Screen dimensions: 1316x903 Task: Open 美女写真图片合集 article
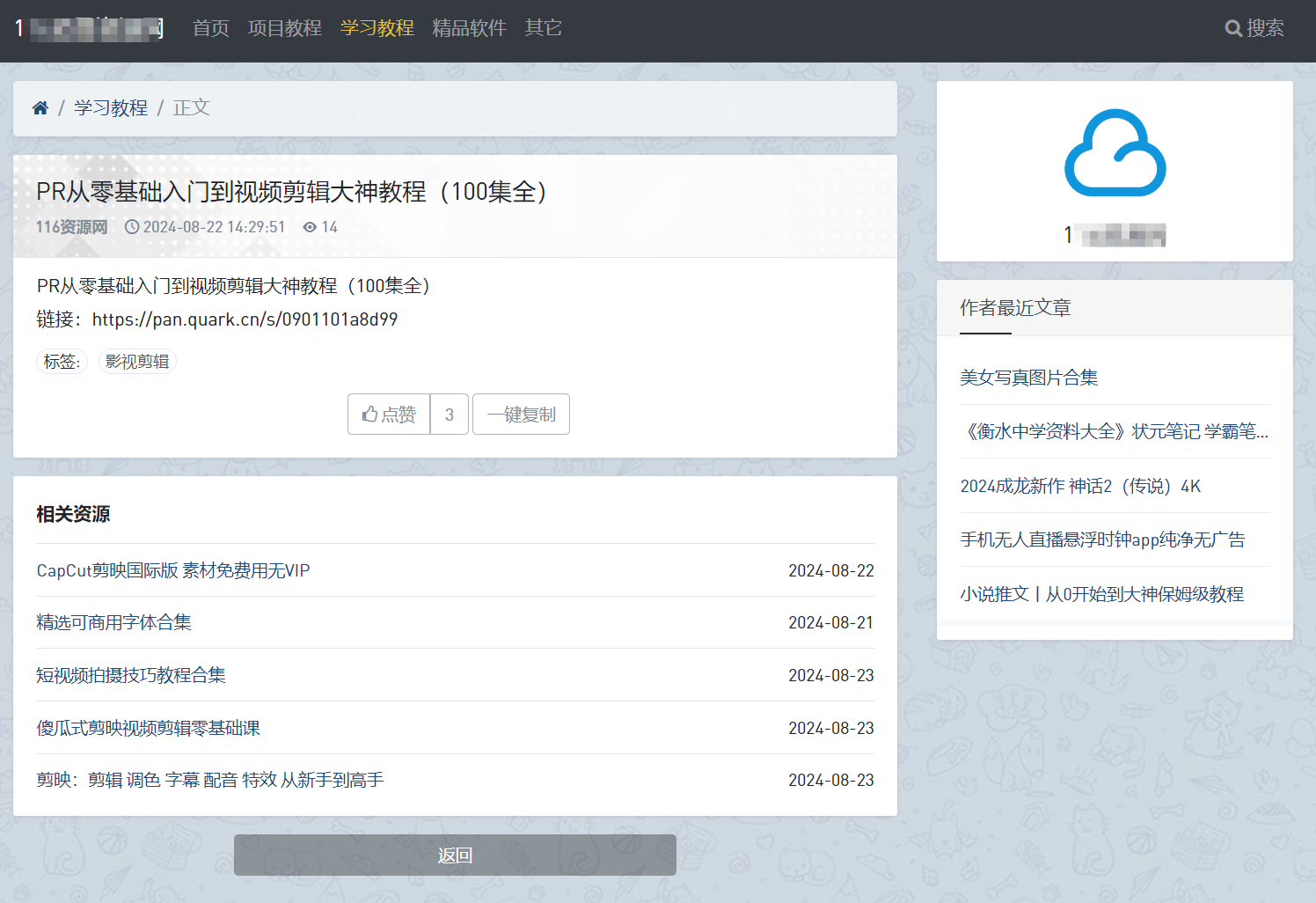pyautogui.click(x=1029, y=378)
